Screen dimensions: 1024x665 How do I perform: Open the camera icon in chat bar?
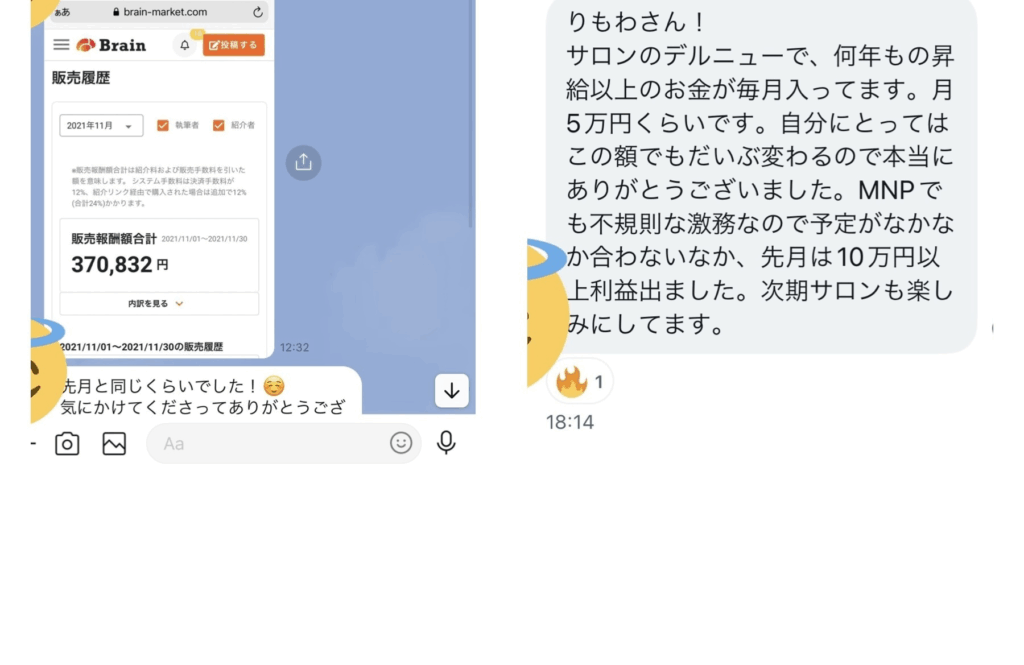tap(67, 444)
